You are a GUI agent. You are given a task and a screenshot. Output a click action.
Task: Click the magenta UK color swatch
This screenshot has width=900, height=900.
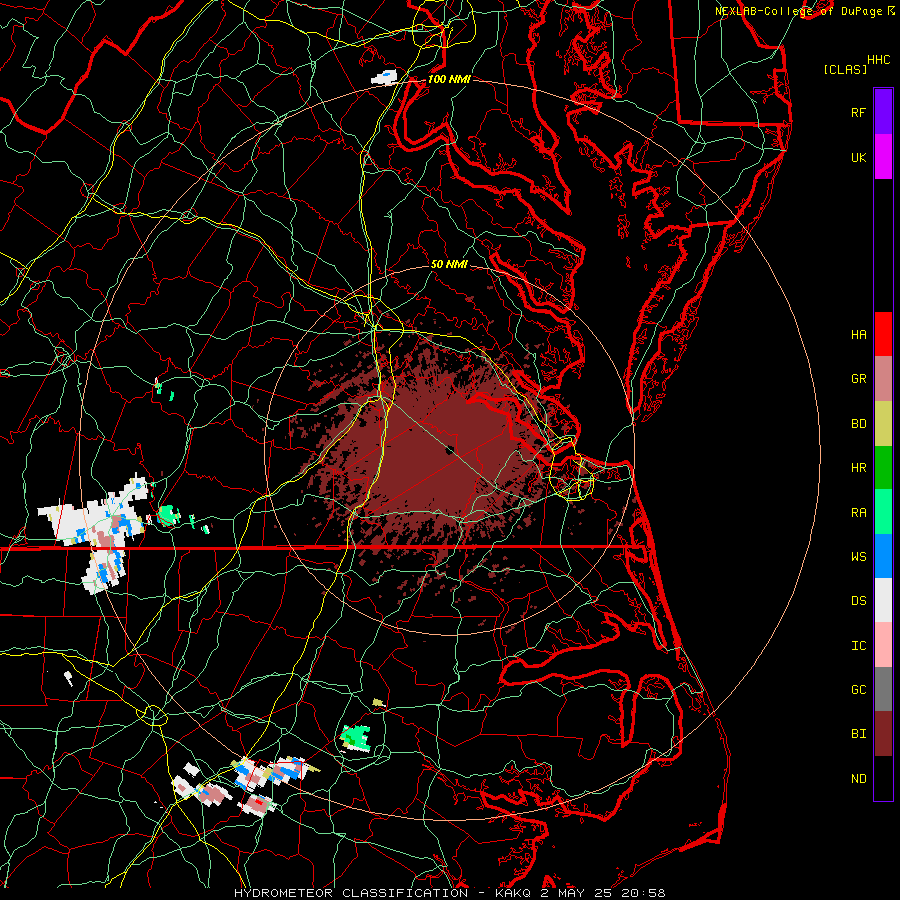click(883, 157)
